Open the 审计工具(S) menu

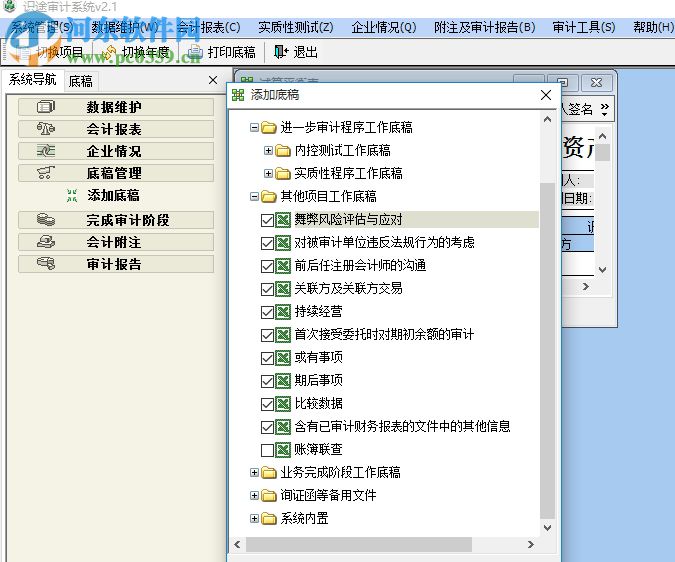584,28
